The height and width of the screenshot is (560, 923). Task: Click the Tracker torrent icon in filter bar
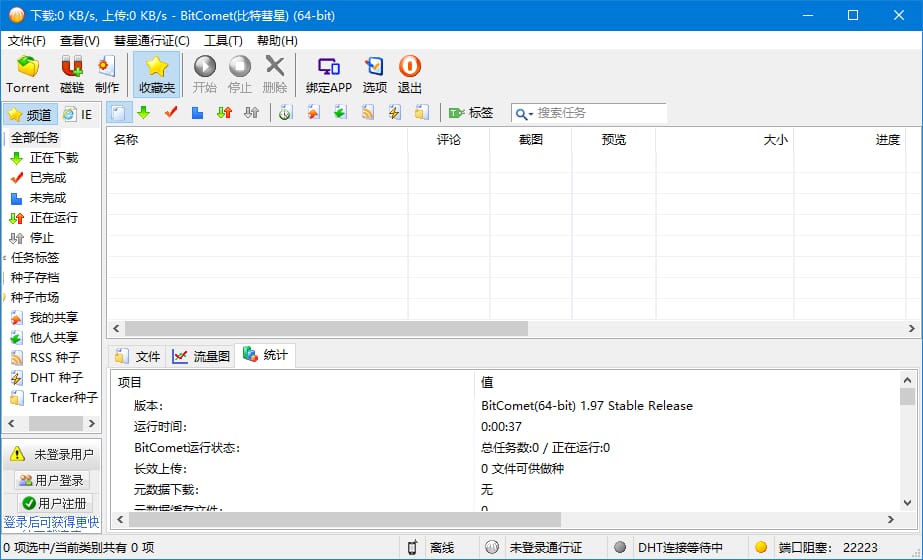(421, 112)
